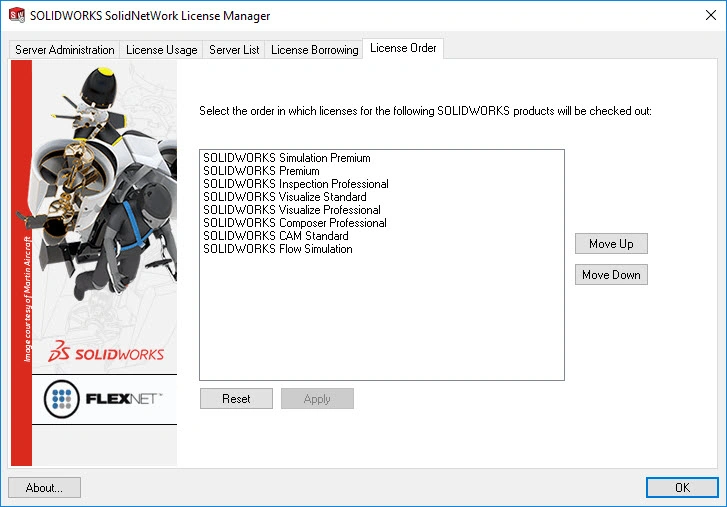
Task: Go to the Server List tab
Action: [x=234, y=50]
